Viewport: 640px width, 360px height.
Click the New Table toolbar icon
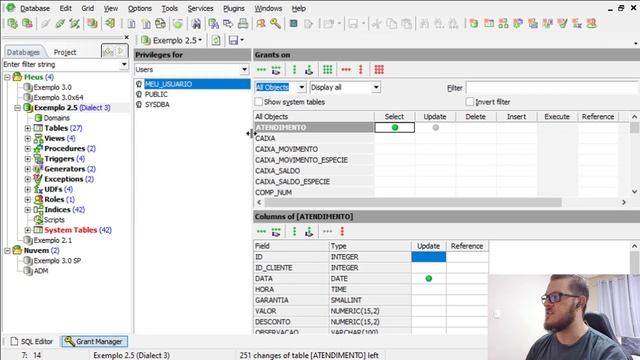489,23
